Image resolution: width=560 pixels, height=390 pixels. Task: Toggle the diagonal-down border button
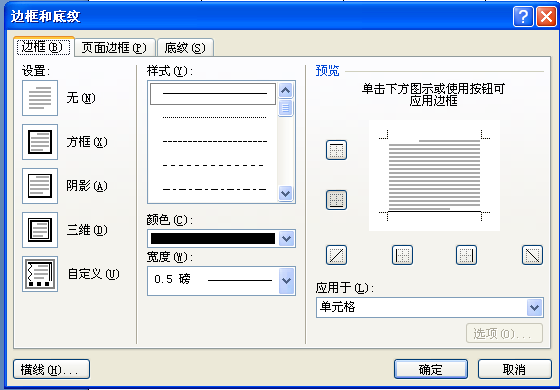coord(532,255)
